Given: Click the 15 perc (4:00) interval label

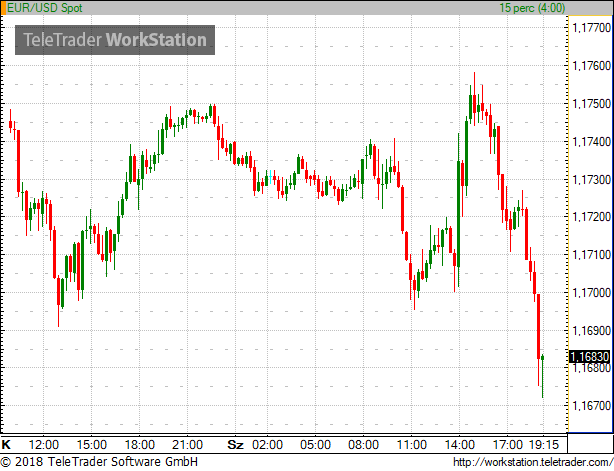Looking at the screenshot, I should point(532,8).
